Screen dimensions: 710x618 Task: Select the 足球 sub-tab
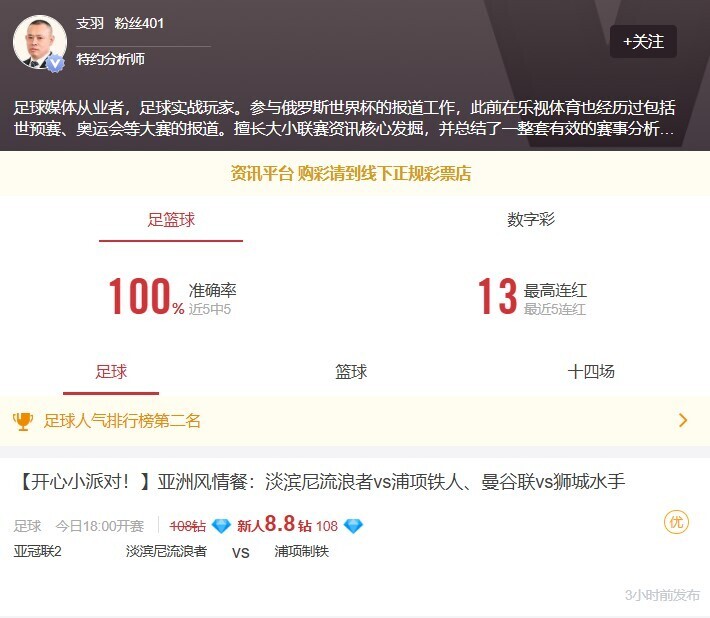[111, 372]
